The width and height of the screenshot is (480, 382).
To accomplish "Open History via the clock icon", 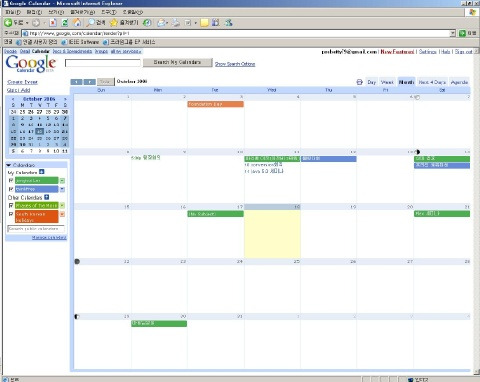I will [x=147, y=23].
